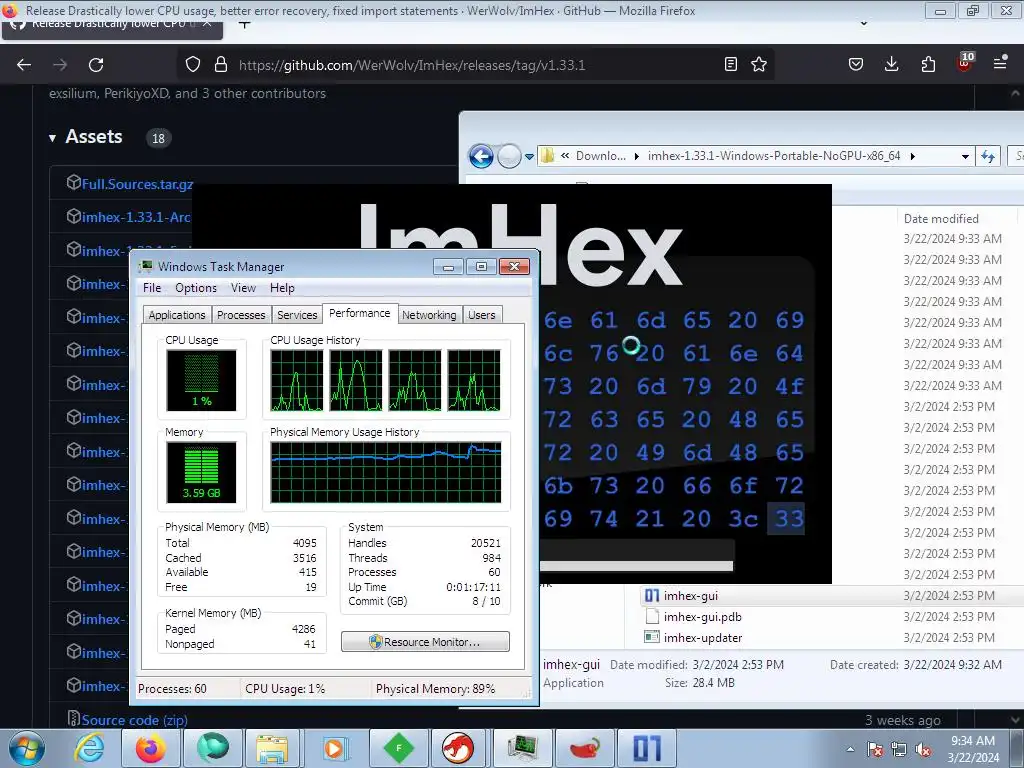Toggle Firefox reader view icon

[x=731, y=64]
